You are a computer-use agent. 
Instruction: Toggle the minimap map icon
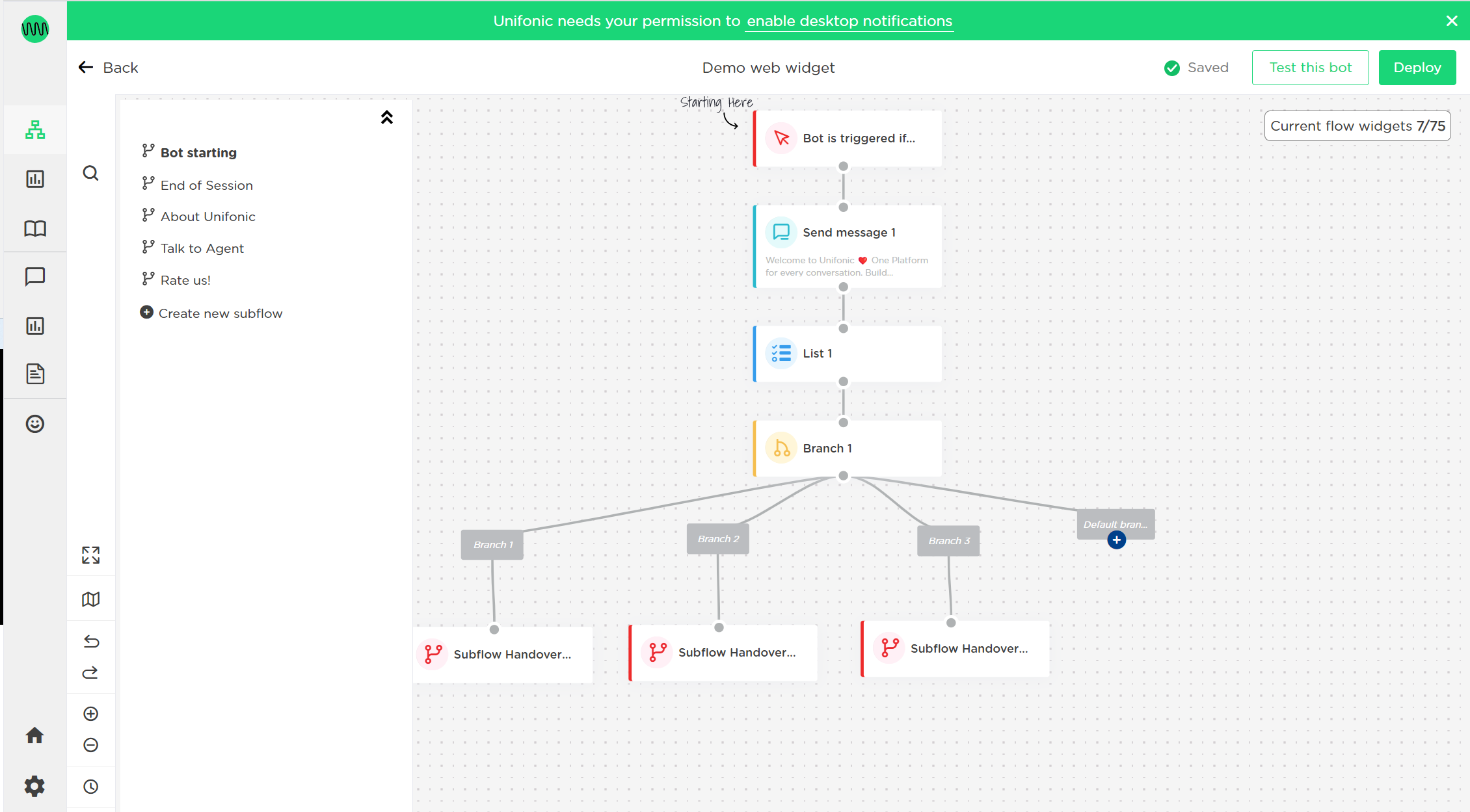pyautogui.click(x=91, y=599)
